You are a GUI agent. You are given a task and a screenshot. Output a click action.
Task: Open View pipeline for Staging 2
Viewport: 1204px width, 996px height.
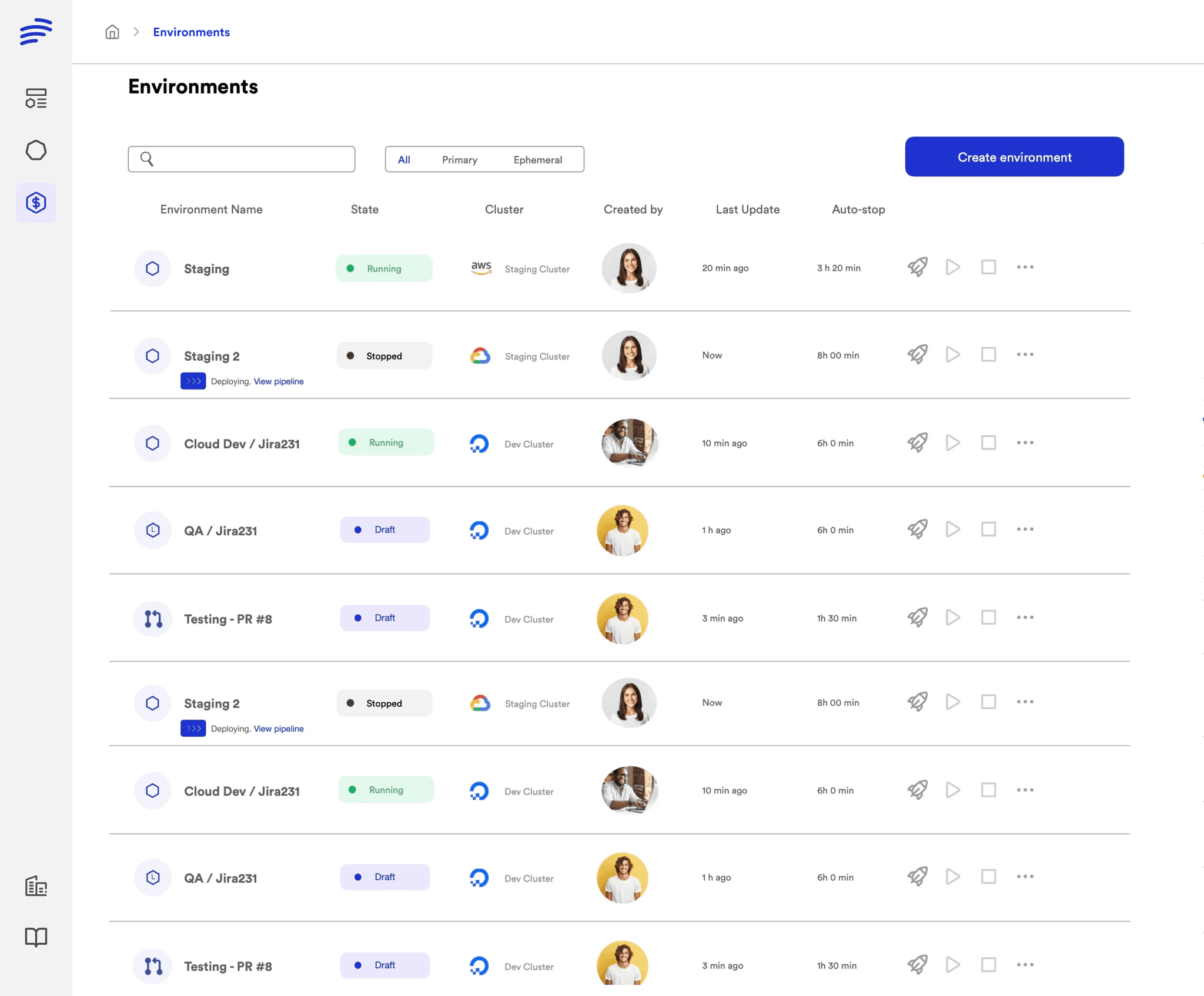click(278, 381)
